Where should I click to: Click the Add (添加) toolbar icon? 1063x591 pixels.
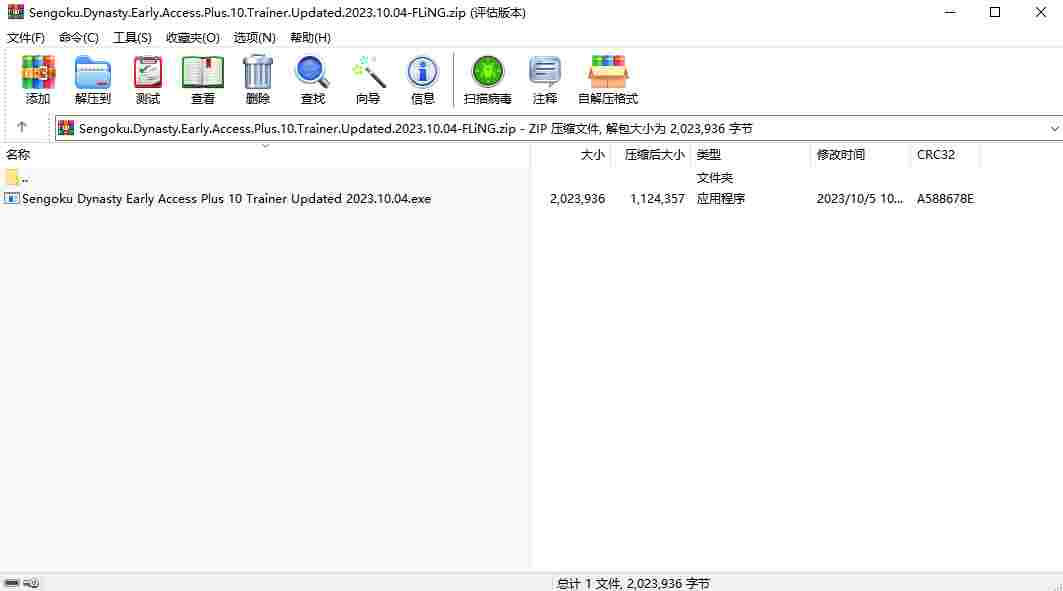pos(38,79)
